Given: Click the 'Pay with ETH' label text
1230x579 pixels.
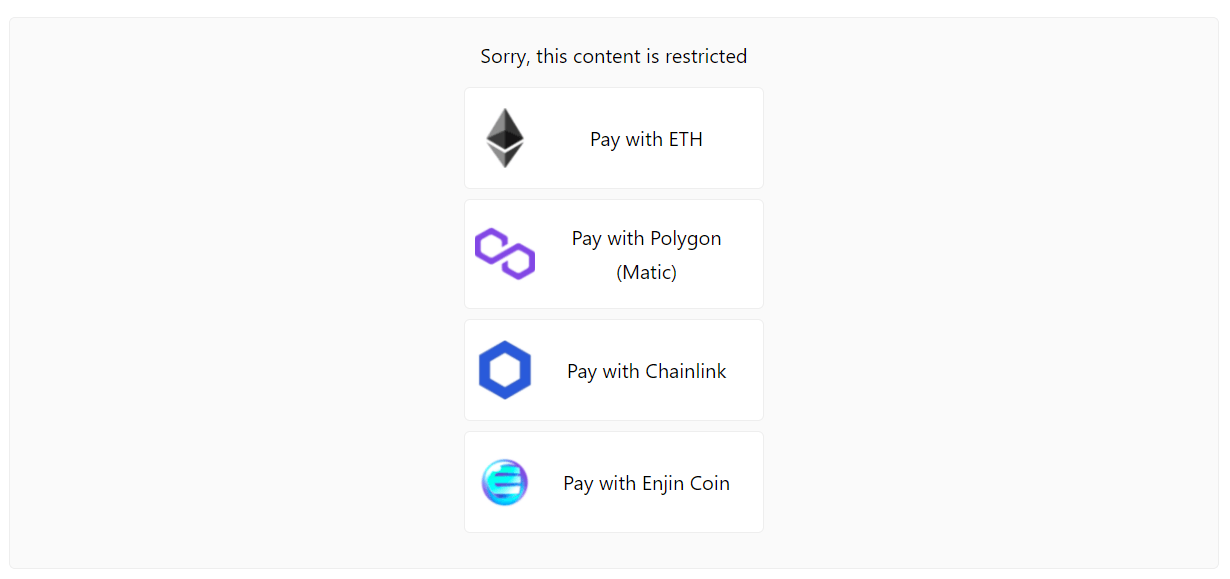Looking at the screenshot, I should coord(646,139).
